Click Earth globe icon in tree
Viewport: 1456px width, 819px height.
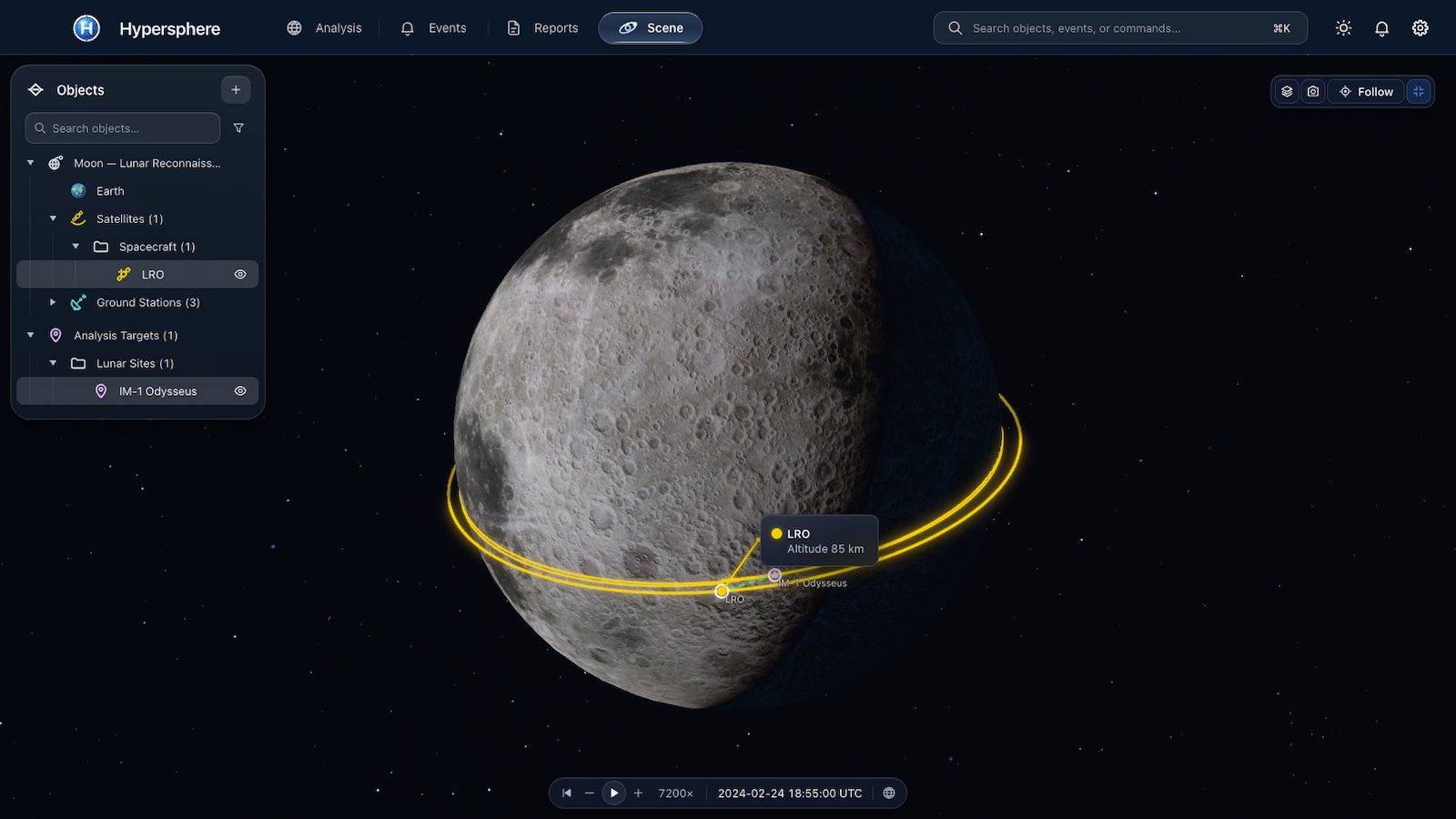78,191
